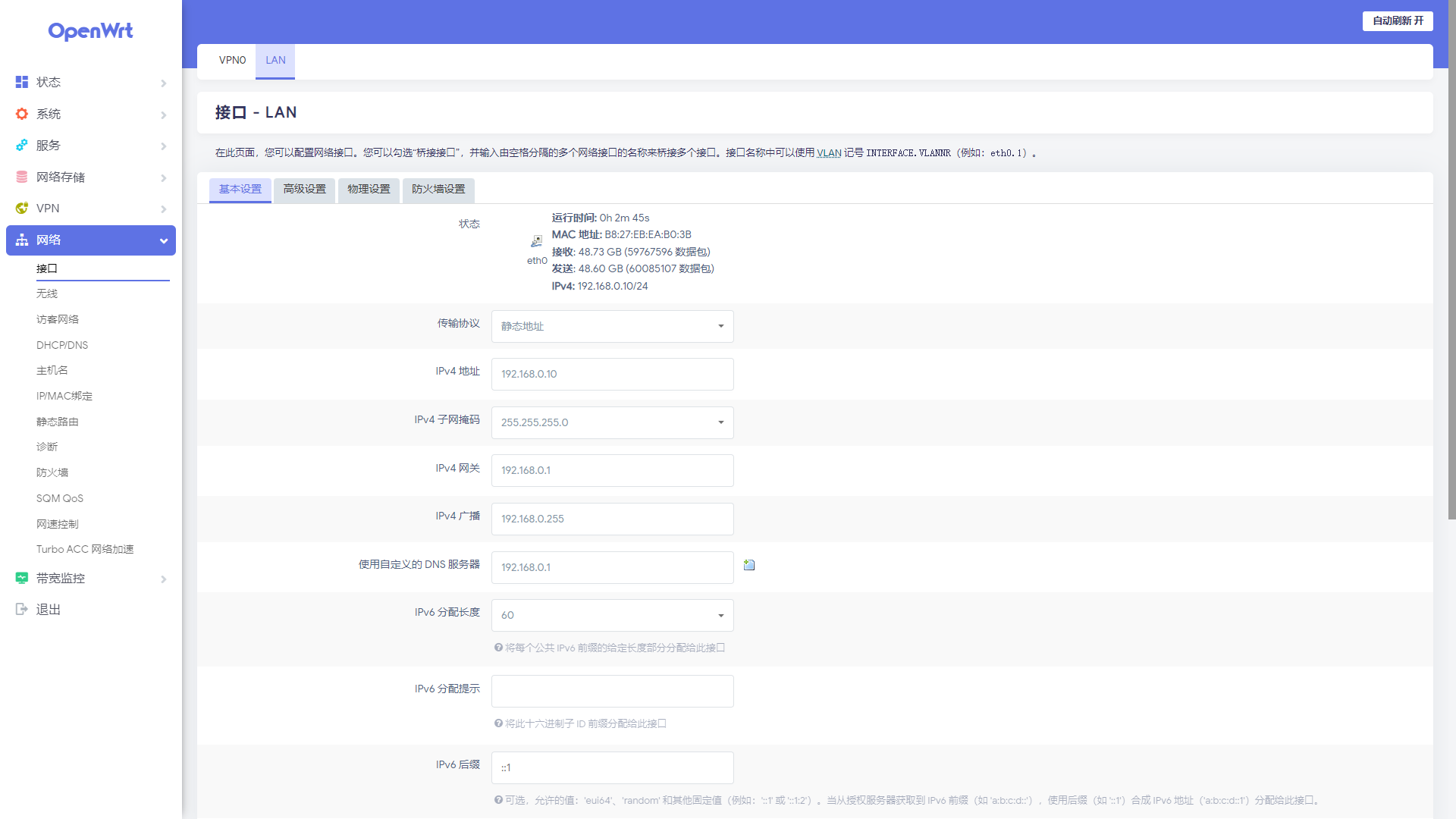Click the 退出 logout icon
The image size is (1456, 819).
coord(22,609)
